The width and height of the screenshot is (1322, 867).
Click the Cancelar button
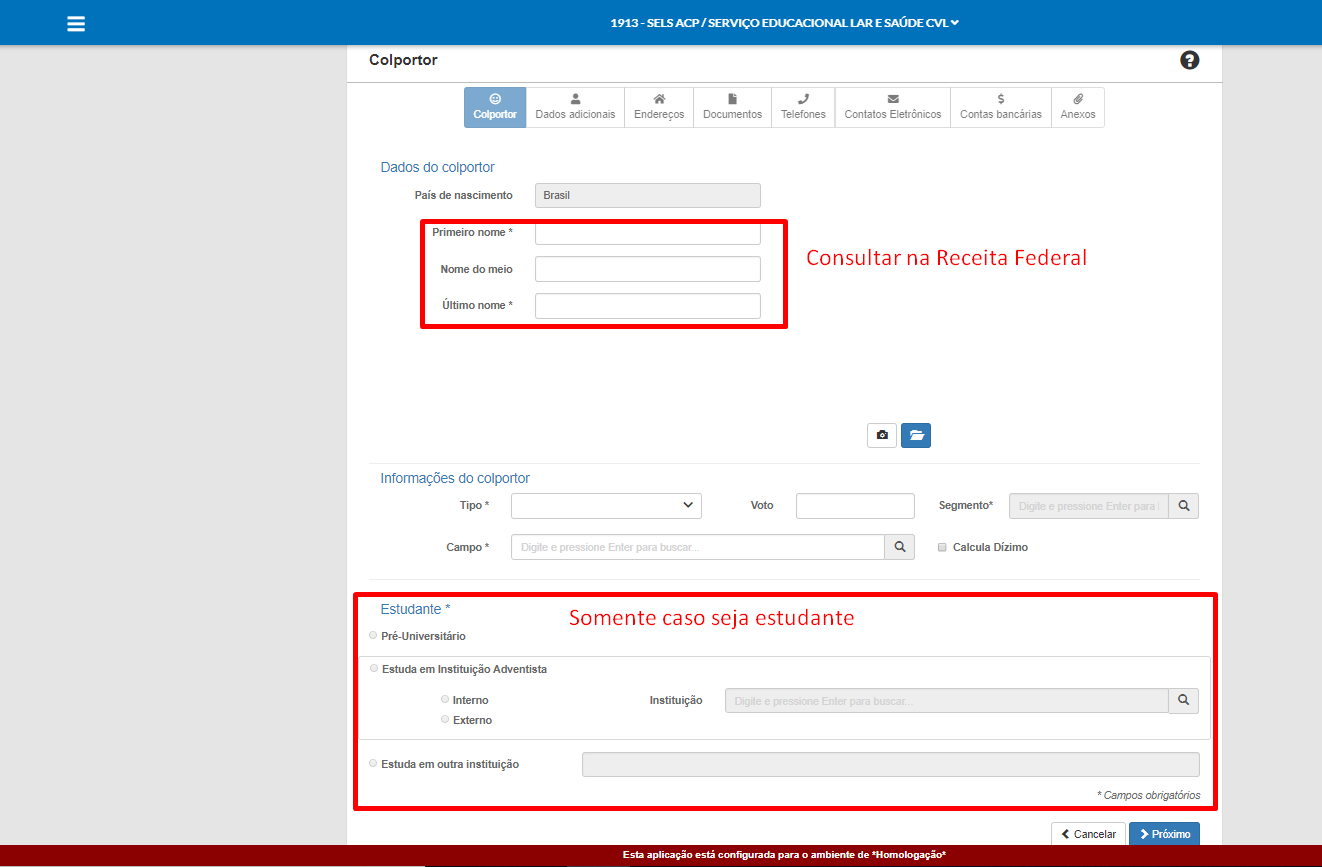click(1088, 834)
